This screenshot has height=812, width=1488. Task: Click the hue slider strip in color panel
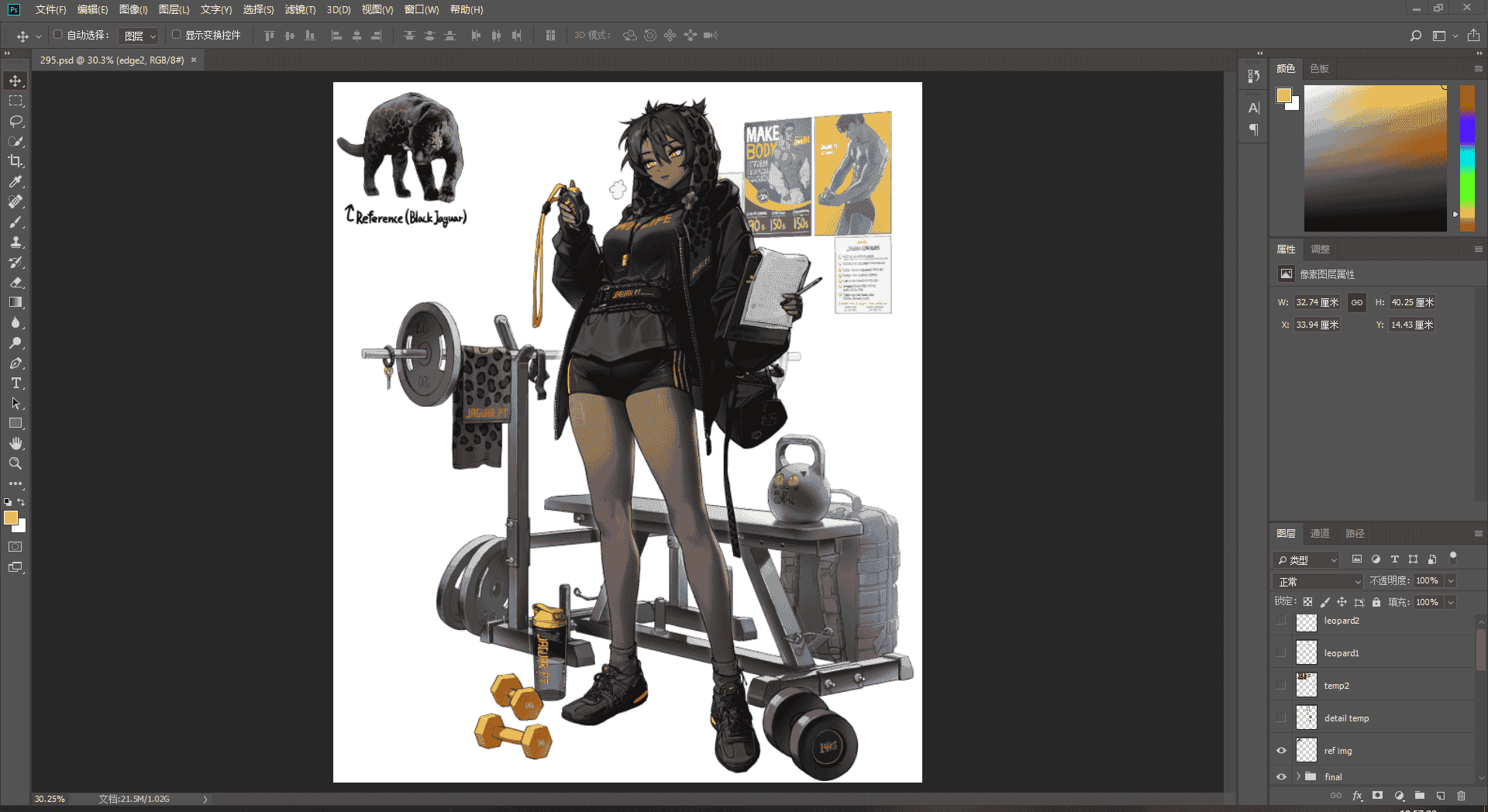(x=1467, y=158)
